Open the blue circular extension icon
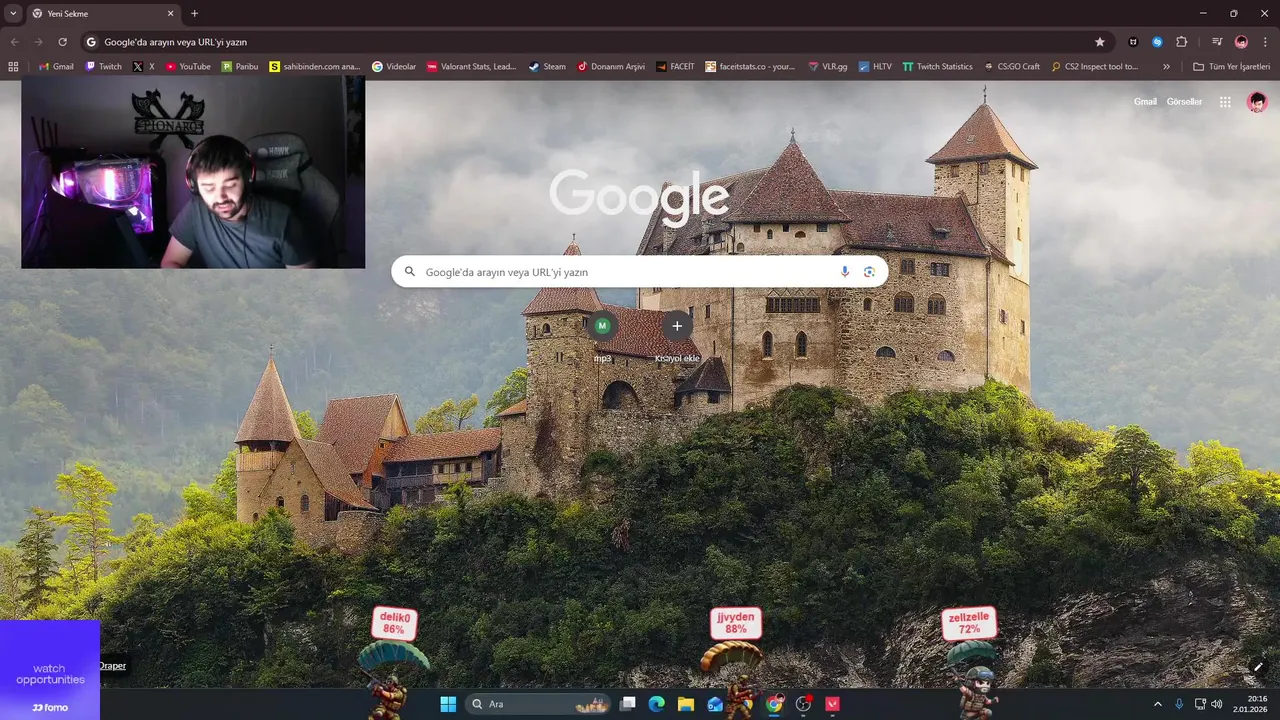Viewport: 1280px width, 720px height. (1157, 42)
